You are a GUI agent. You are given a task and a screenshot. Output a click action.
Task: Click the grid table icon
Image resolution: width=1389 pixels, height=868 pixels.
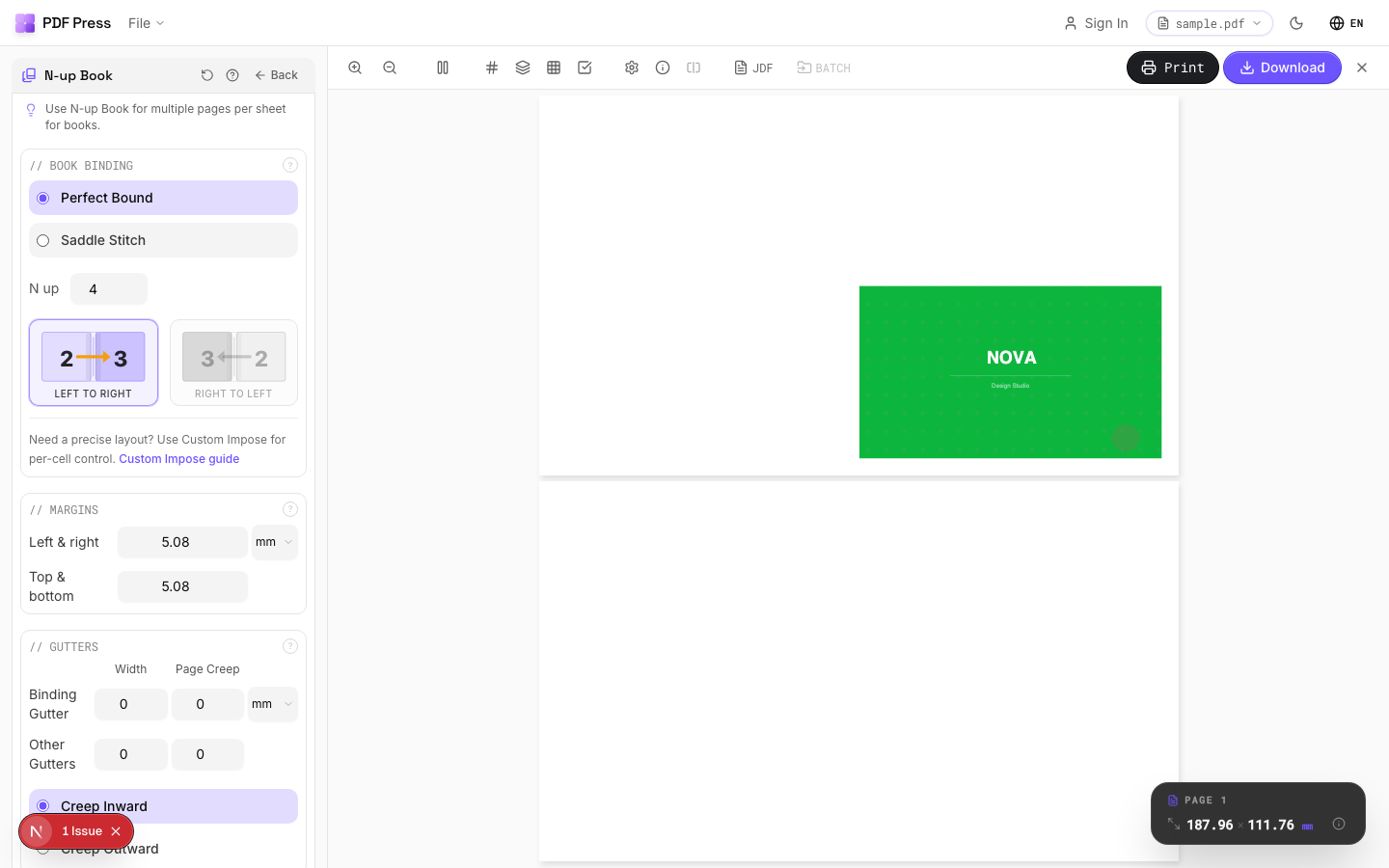click(x=554, y=68)
